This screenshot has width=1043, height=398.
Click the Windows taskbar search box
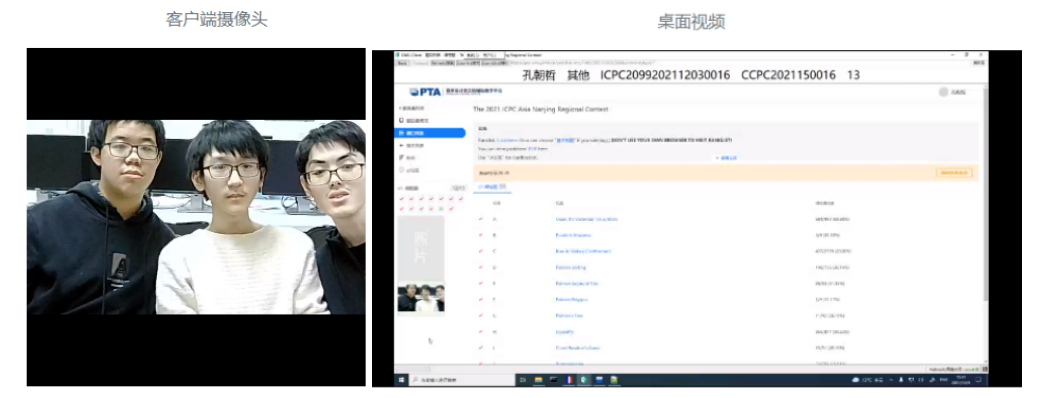(x=462, y=380)
